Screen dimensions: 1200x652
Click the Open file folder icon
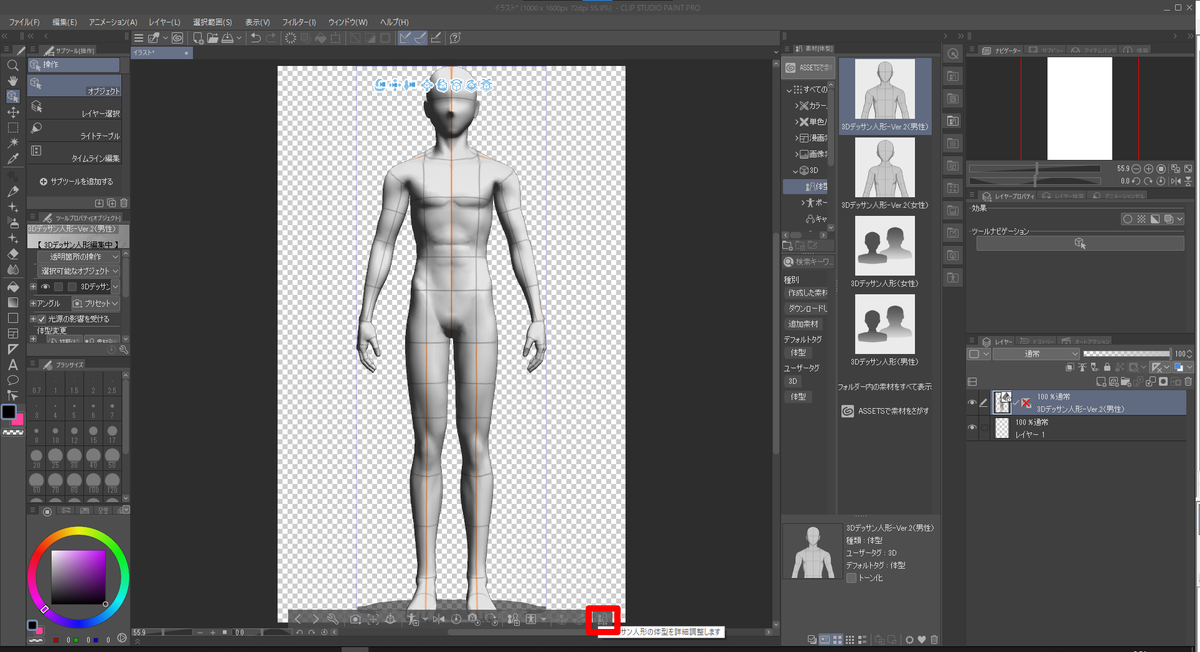point(213,38)
